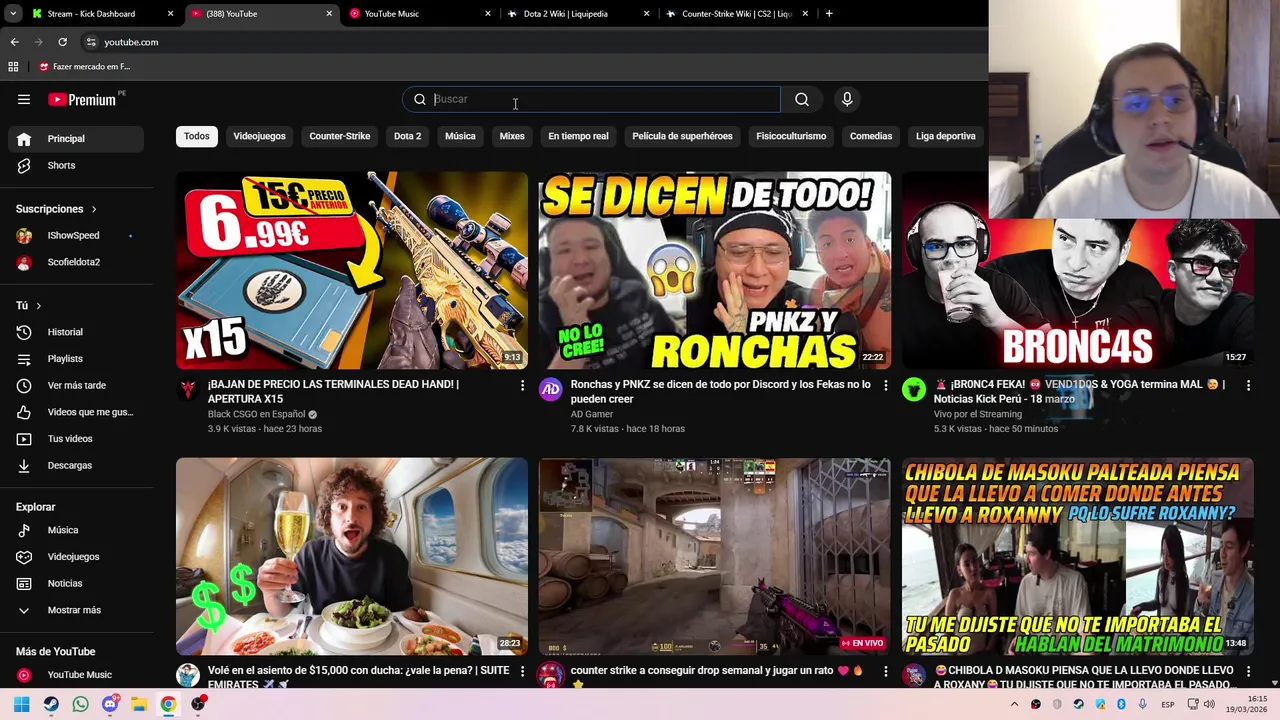Select the Liga deportiva filter chip
This screenshot has width=1280, height=720.
click(x=946, y=136)
